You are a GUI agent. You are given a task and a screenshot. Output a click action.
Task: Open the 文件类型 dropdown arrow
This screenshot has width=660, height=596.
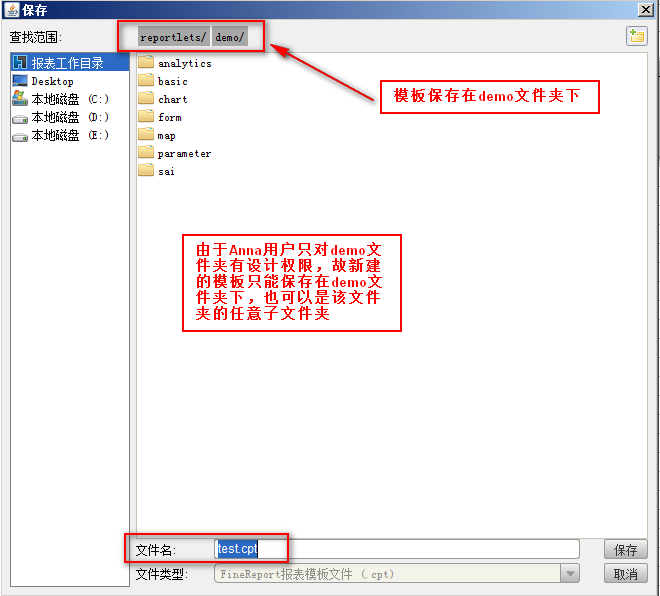point(570,574)
